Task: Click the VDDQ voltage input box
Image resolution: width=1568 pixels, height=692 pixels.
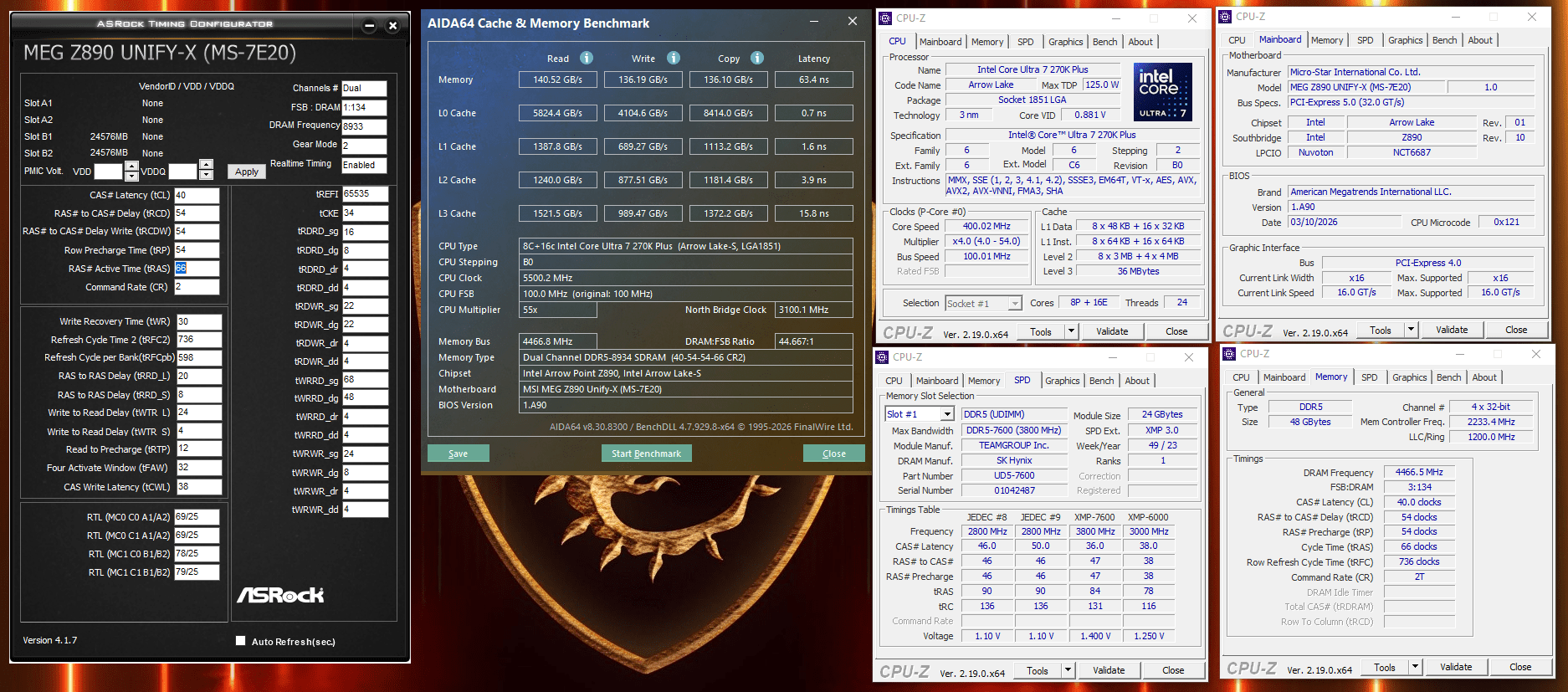Action: point(183,171)
